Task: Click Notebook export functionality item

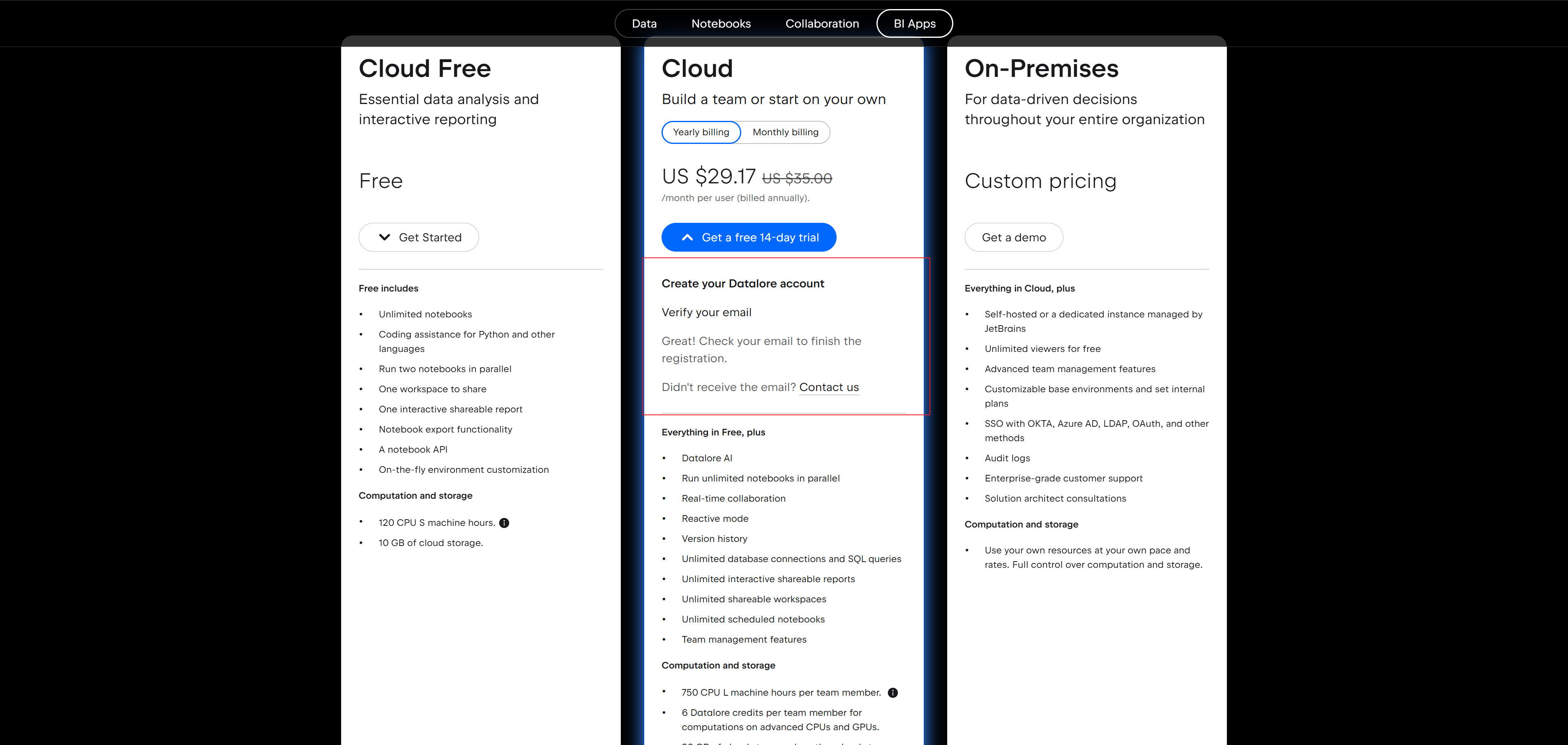Action: (x=445, y=430)
